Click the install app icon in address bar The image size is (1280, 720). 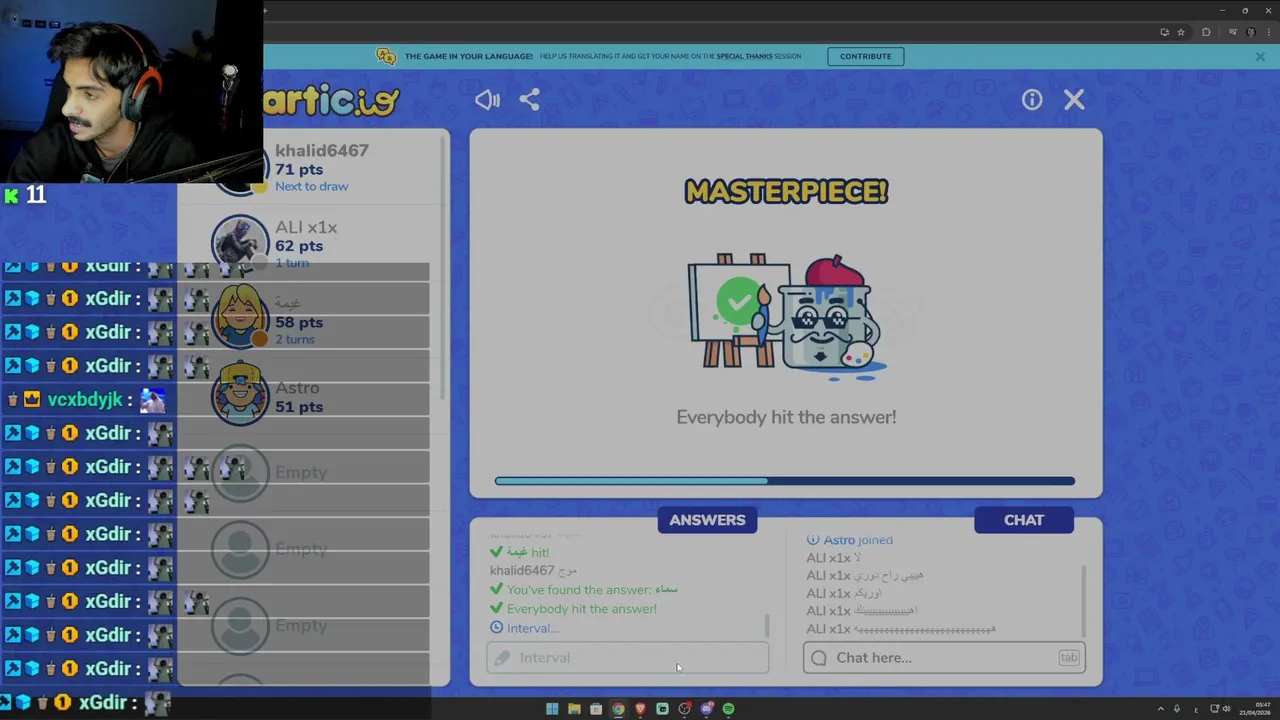click(x=1164, y=32)
